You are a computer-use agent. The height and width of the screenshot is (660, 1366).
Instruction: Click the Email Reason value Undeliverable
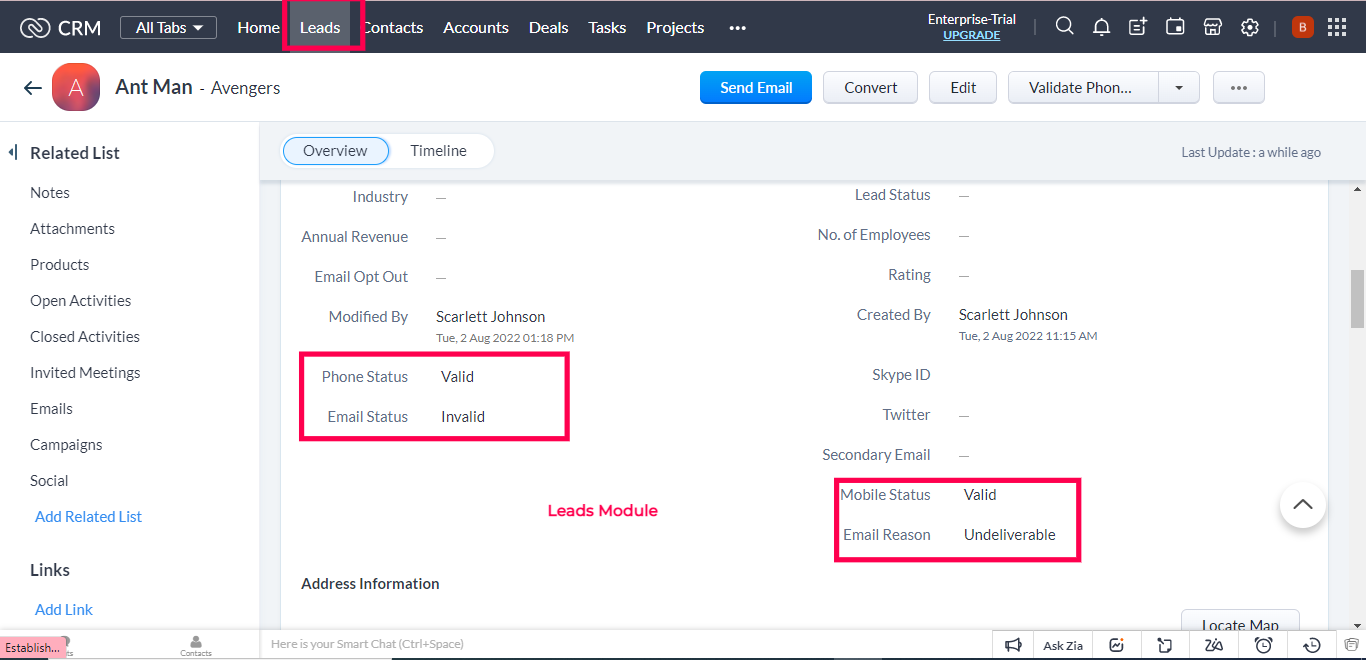[1010, 535]
